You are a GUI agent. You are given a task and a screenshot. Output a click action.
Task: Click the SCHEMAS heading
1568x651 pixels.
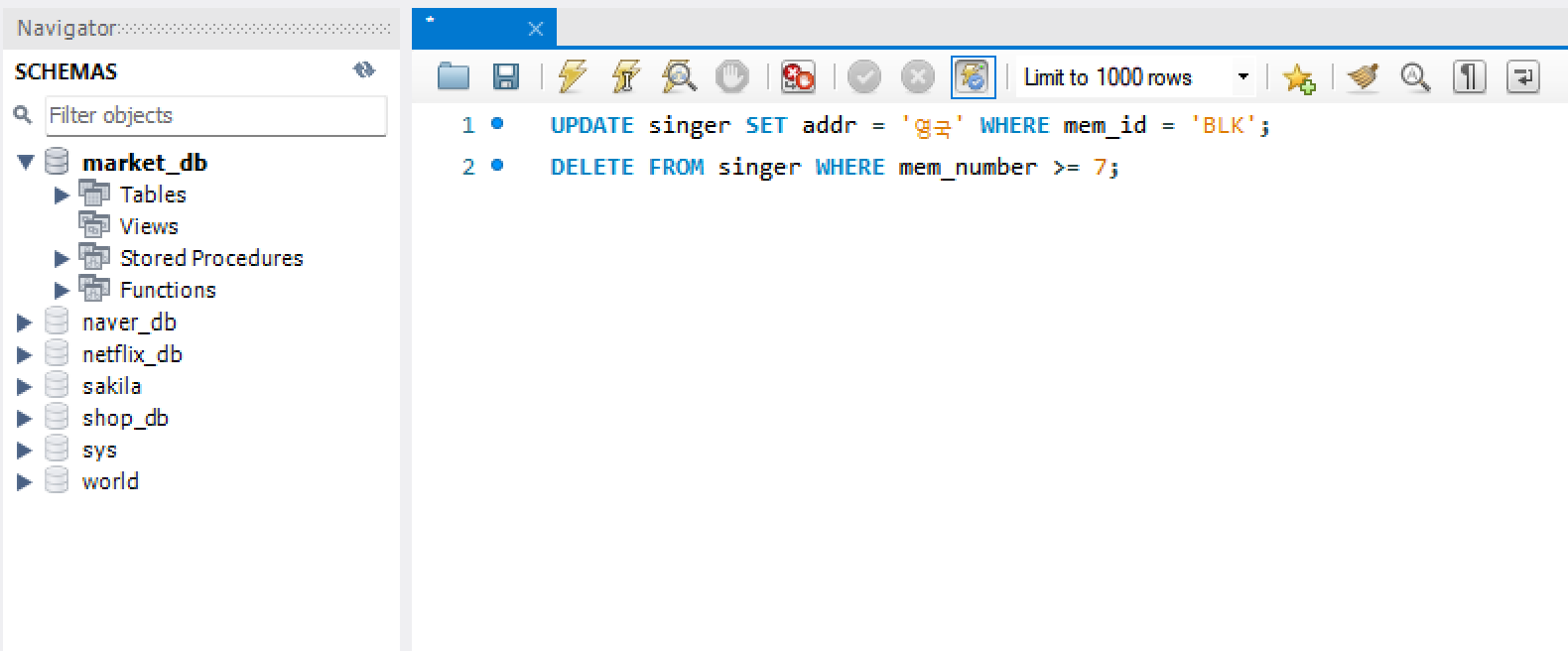65,71
